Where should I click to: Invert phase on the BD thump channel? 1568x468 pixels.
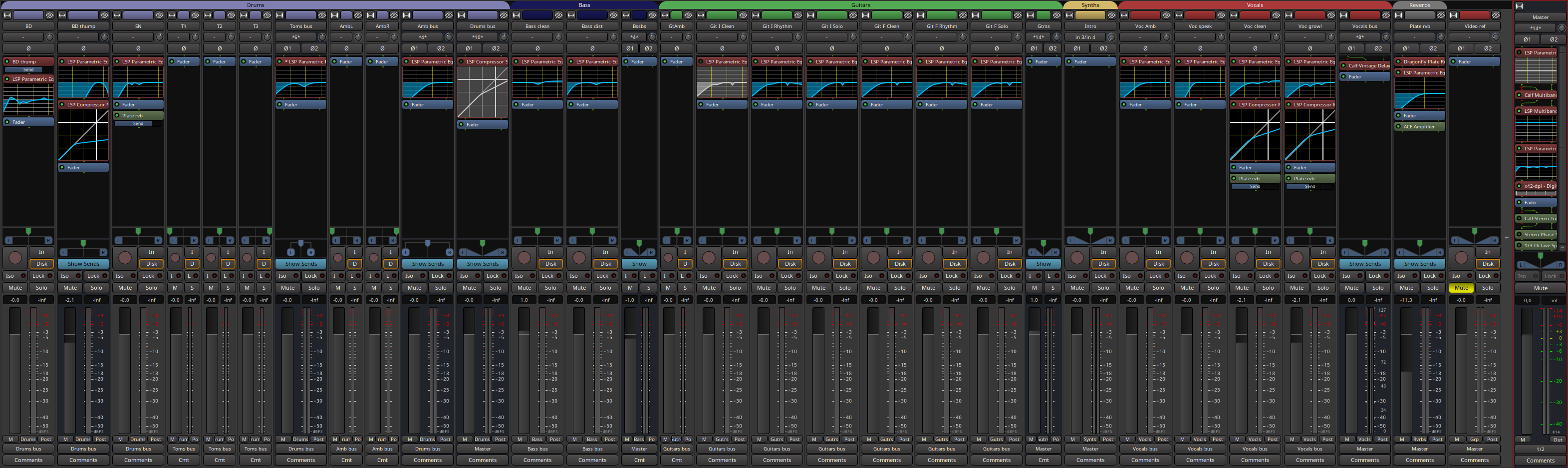tap(83, 48)
